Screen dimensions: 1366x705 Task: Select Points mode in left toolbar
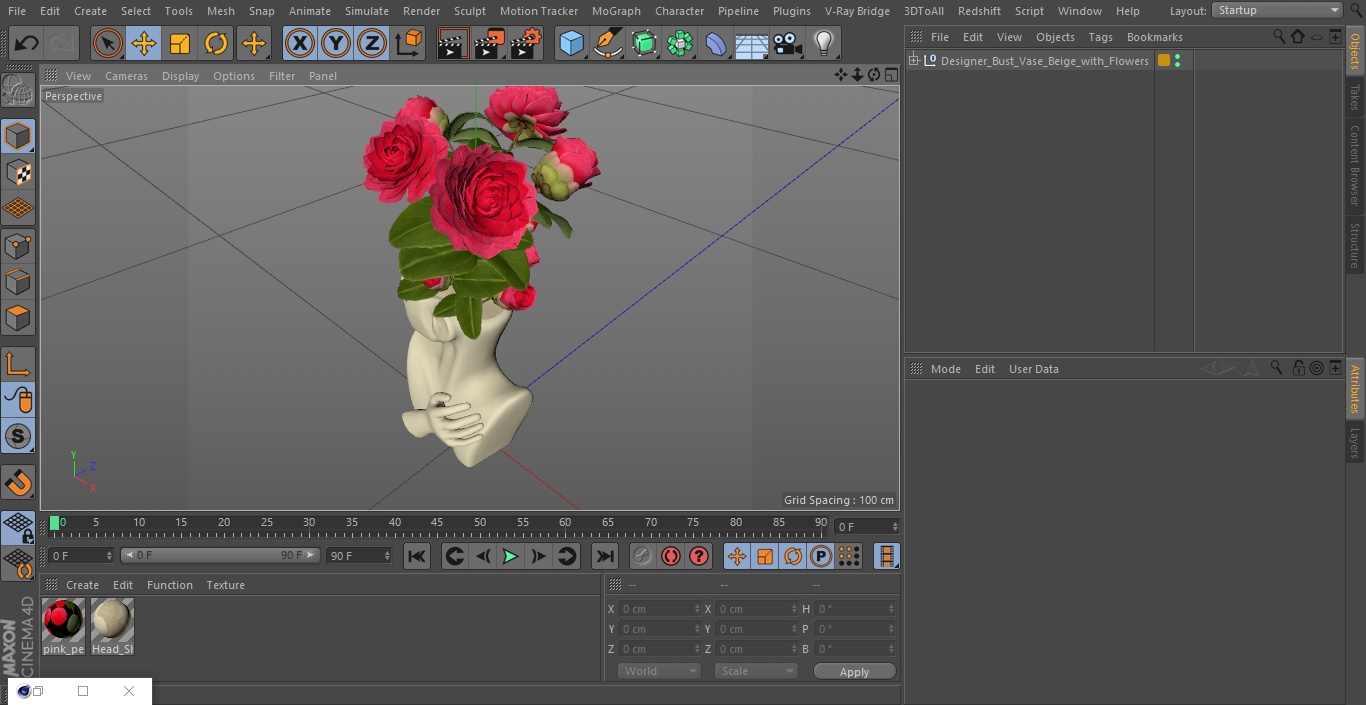18,245
